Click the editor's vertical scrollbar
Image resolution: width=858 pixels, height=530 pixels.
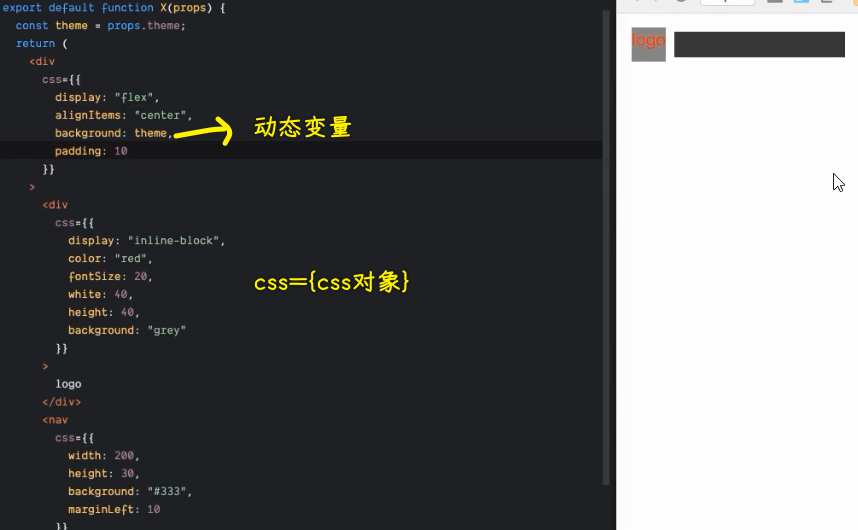606,250
